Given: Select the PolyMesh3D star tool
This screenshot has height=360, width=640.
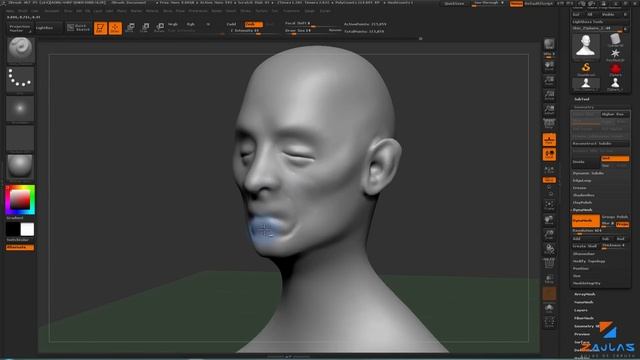Looking at the screenshot, I should point(615,55).
